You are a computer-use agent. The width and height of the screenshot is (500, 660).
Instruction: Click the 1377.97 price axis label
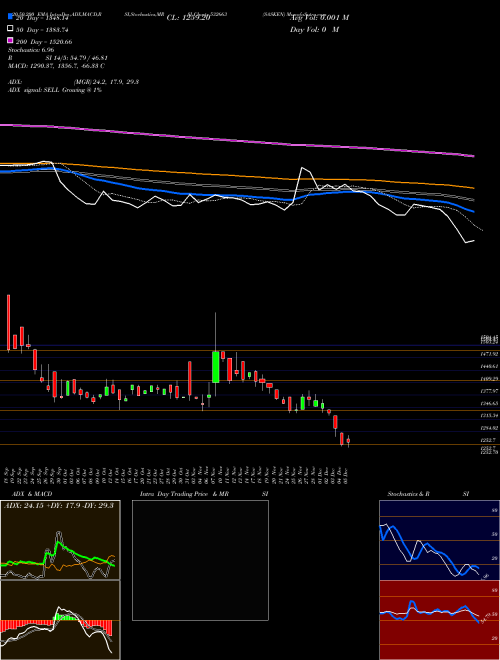[x=490, y=391]
